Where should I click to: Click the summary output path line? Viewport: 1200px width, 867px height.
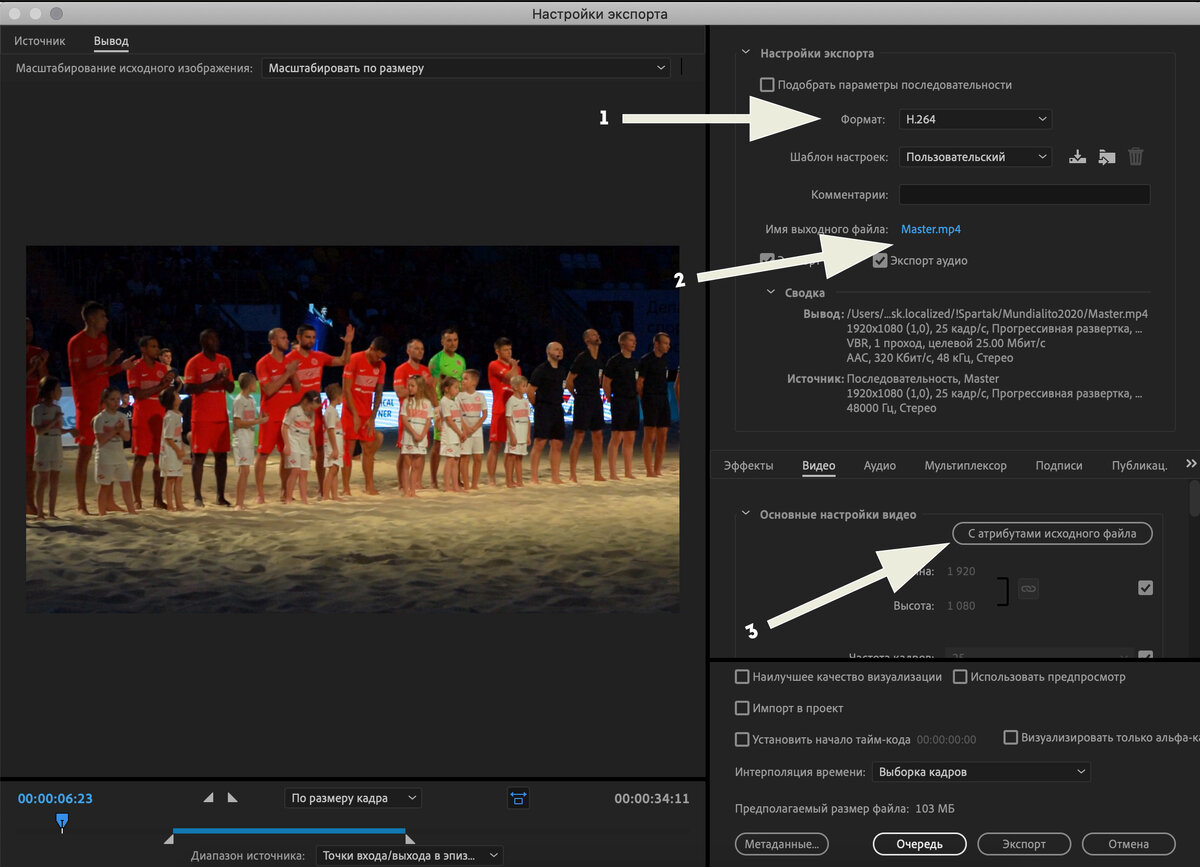(x=997, y=313)
